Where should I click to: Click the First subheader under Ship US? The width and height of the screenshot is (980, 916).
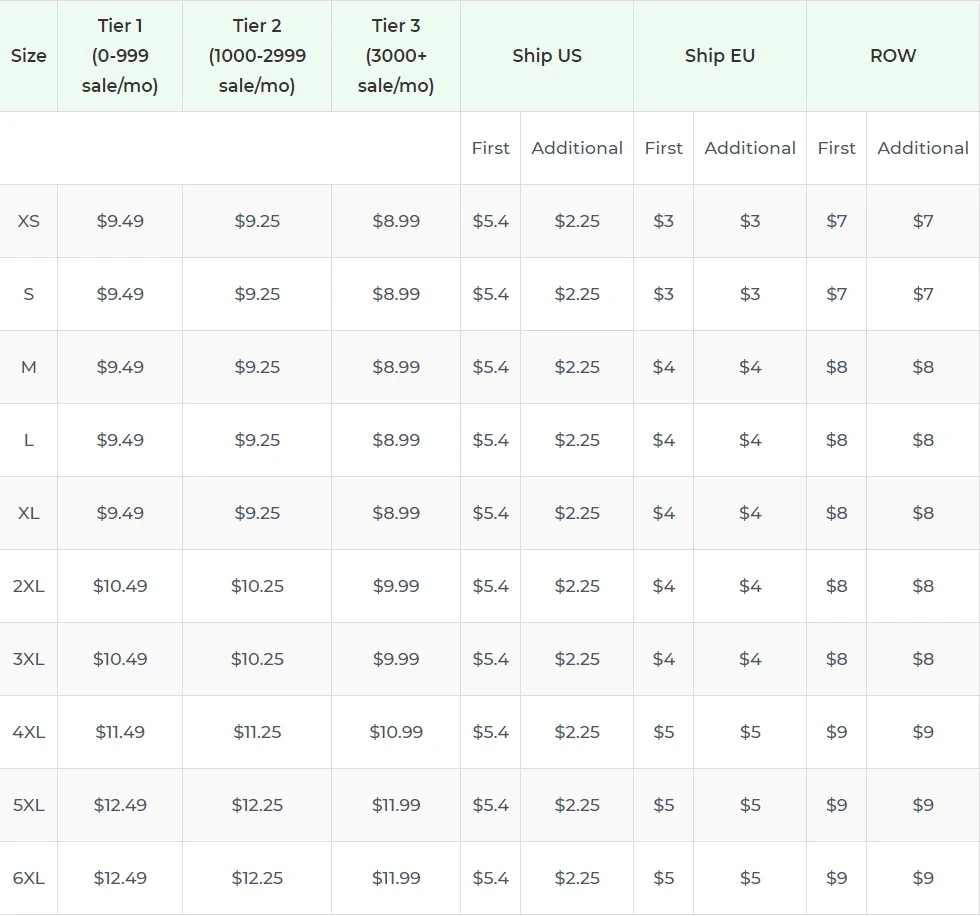[490, 147]
